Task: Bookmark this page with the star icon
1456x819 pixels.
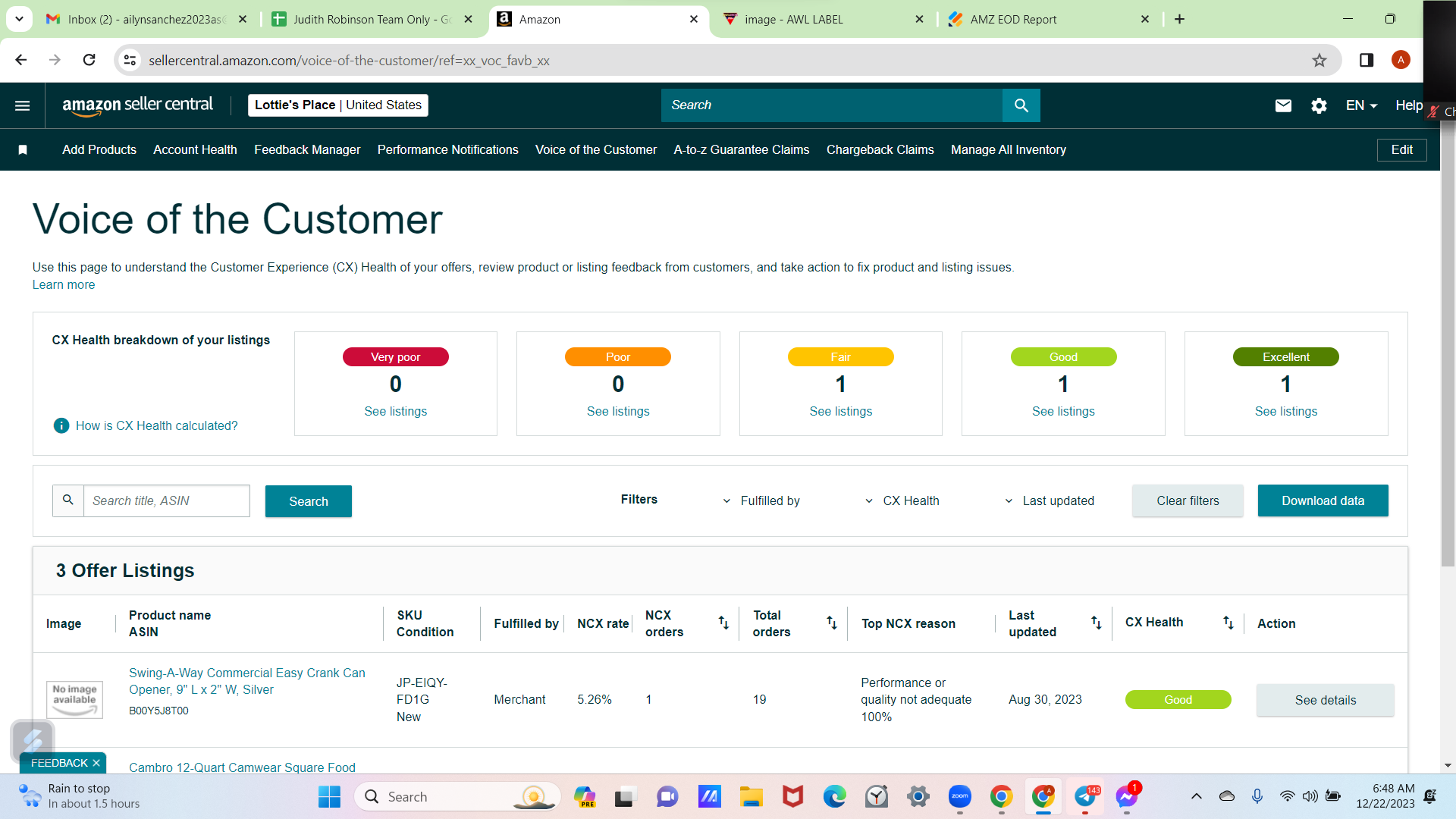Action: [1319, 60]
